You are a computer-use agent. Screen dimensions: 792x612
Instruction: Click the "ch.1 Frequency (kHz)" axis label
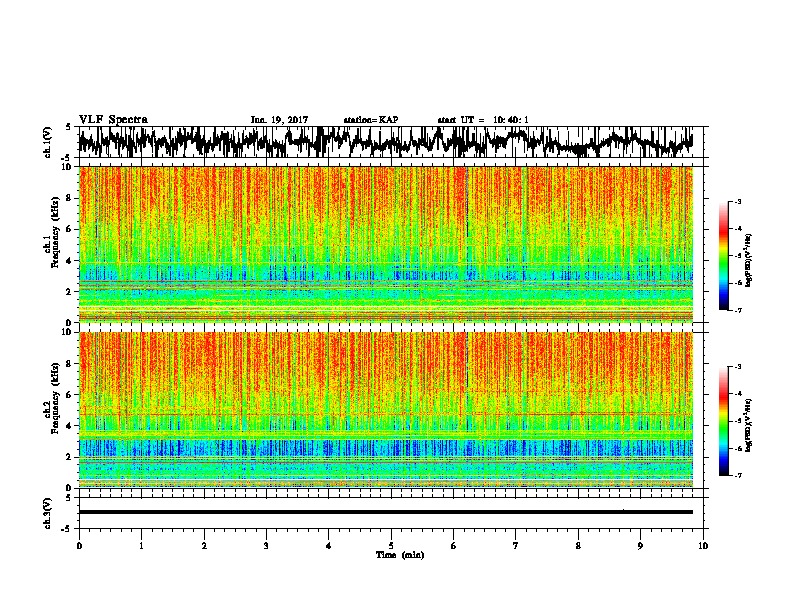(x=52, y=232)
